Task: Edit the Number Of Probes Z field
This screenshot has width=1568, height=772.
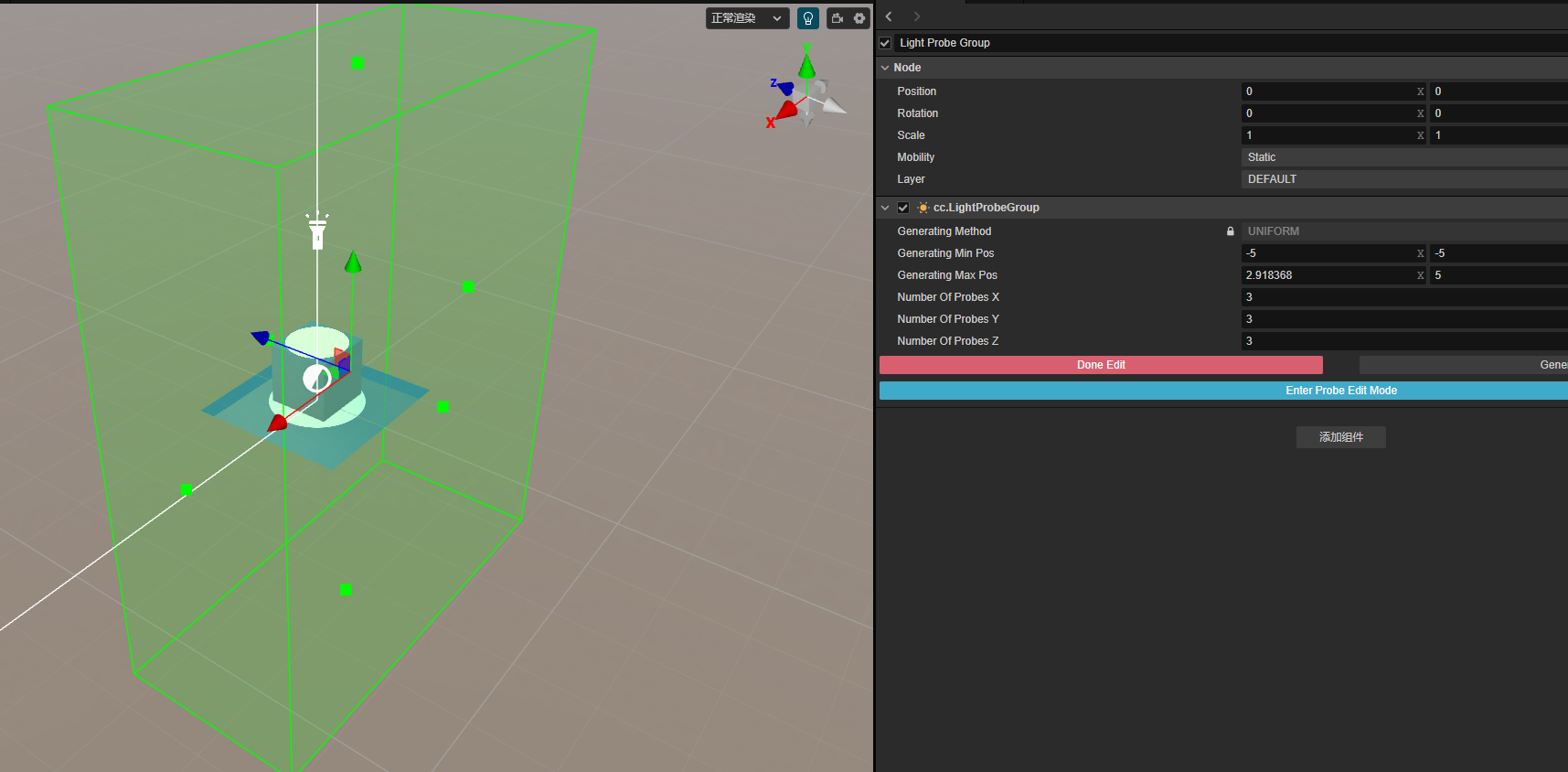Action: click(1404, 341)
